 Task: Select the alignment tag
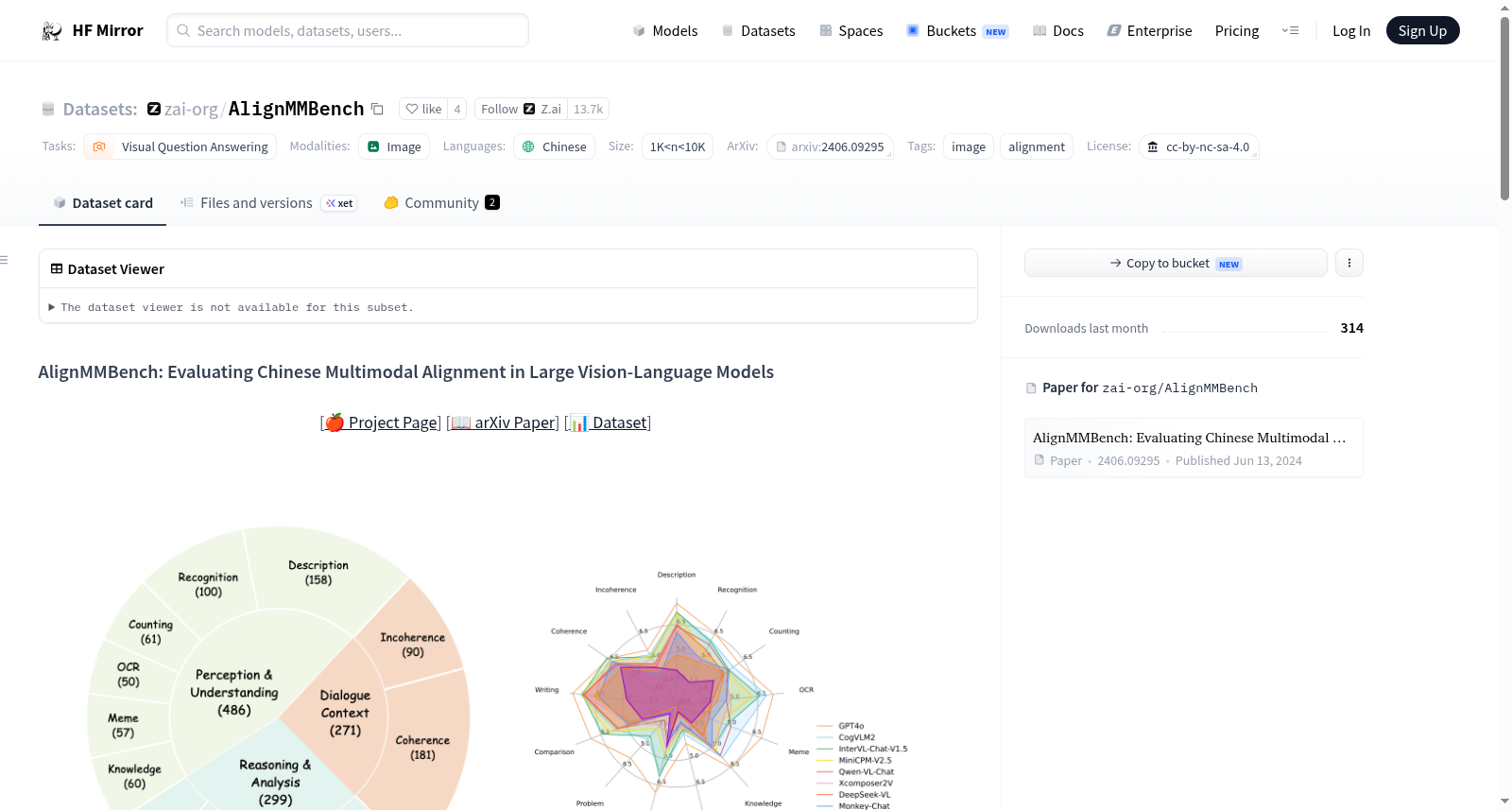point(1037,146)
